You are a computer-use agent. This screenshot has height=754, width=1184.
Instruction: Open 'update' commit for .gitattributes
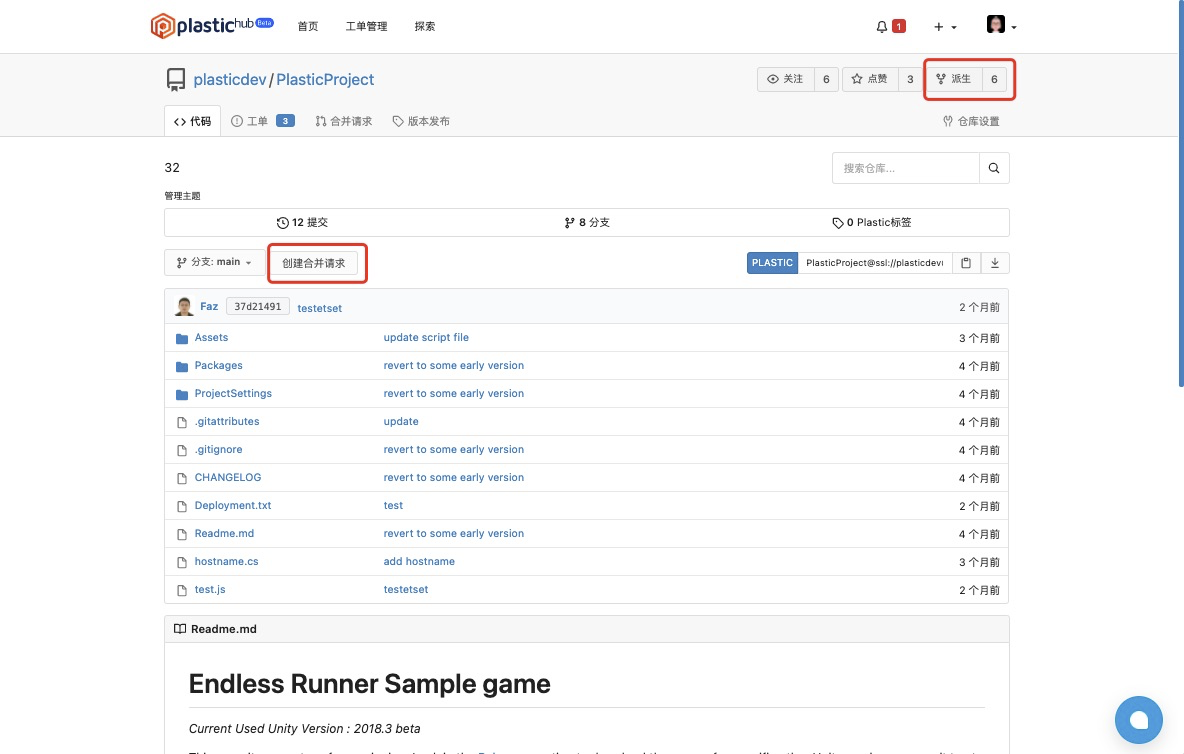pos(401,421)
